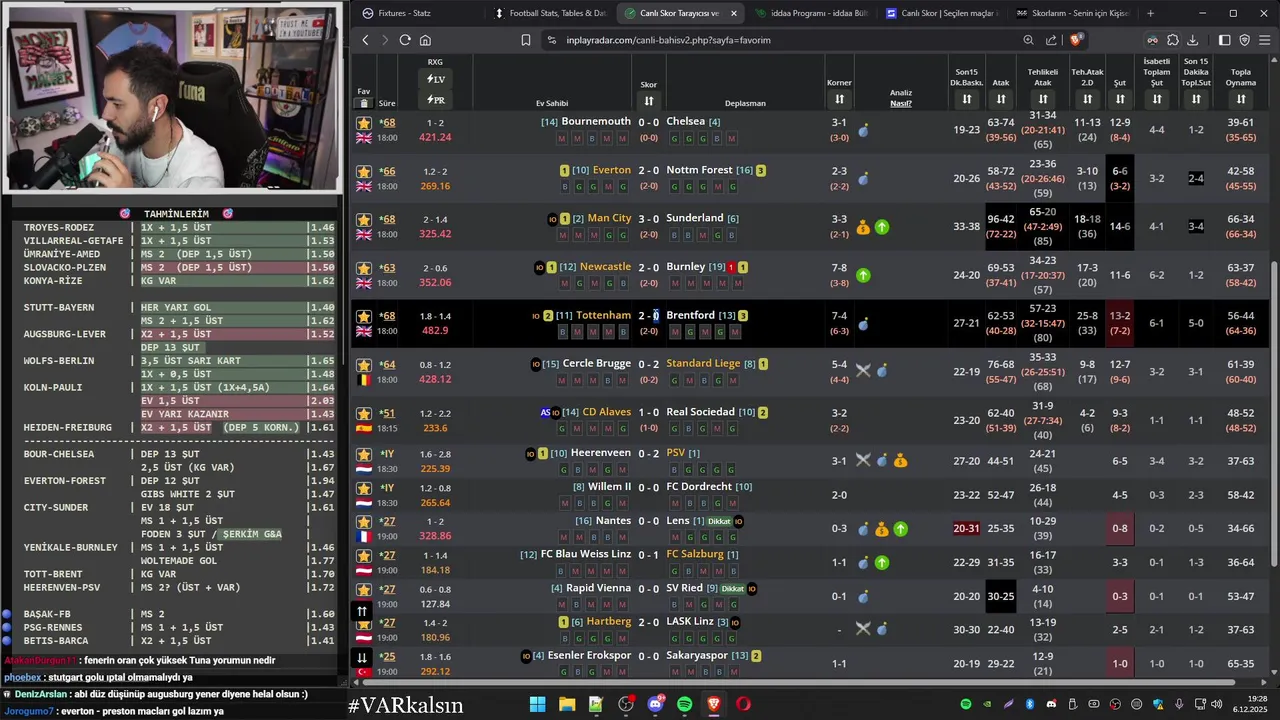Clear favorites with trash icon under Fav
The height and width of the screenshot is (720, 1280).
click(364, 103)
